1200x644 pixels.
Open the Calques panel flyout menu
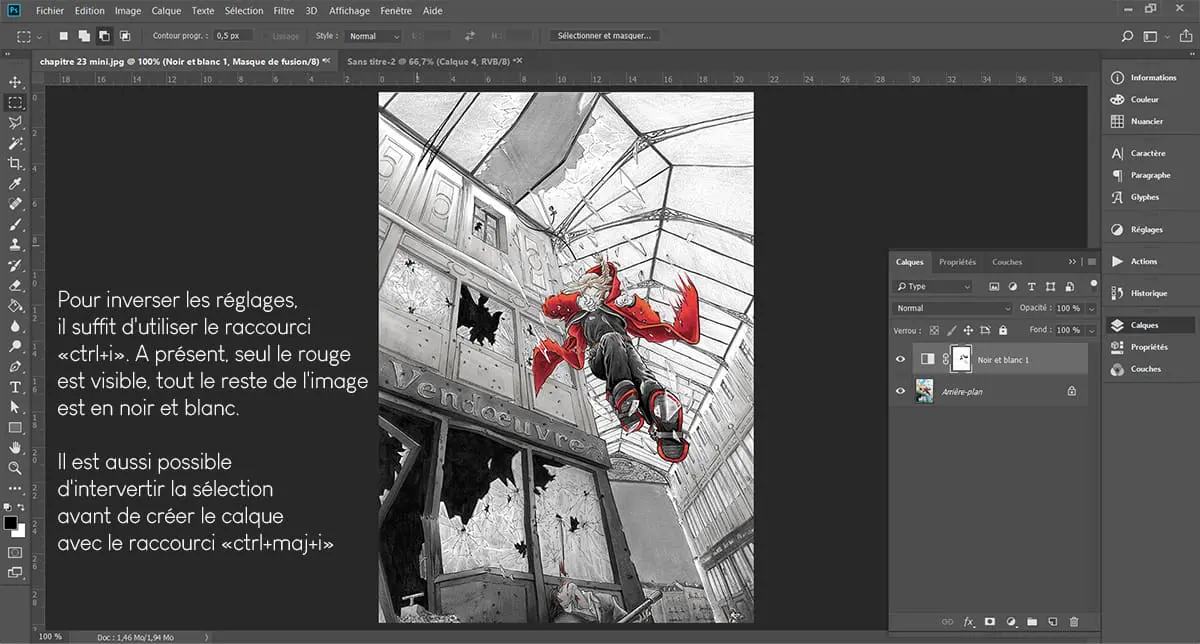[x=1090, y=262]
